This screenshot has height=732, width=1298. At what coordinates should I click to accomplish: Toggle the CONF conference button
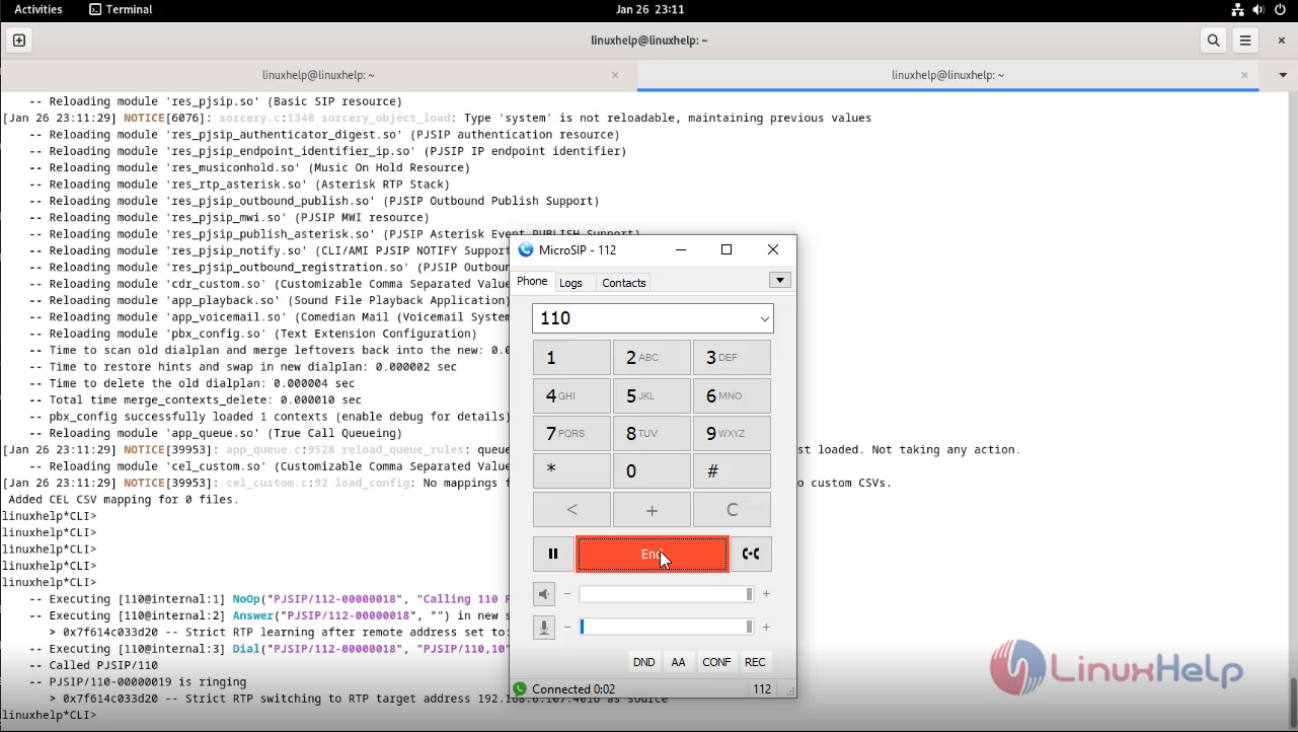716,662
